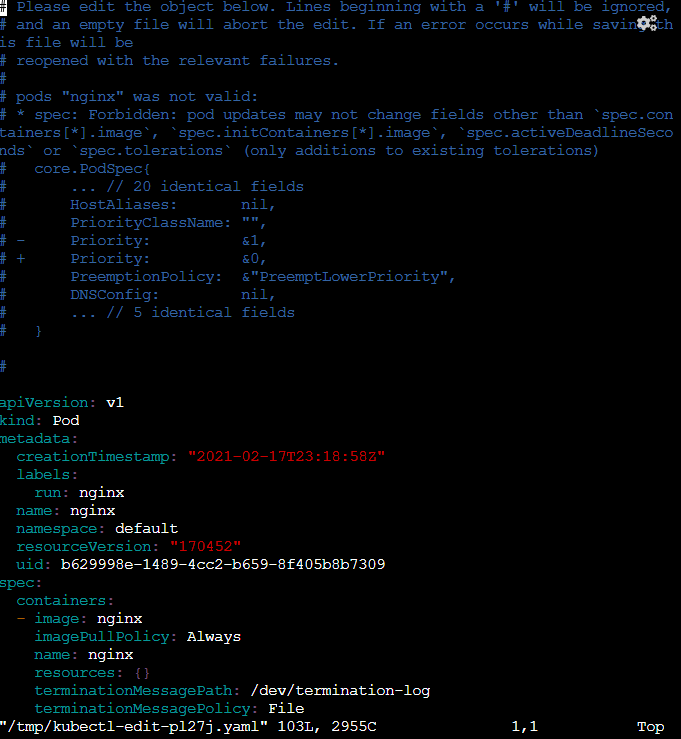The image size is (681, 739).
Task: Click the labels key
Action: [45, 475]
